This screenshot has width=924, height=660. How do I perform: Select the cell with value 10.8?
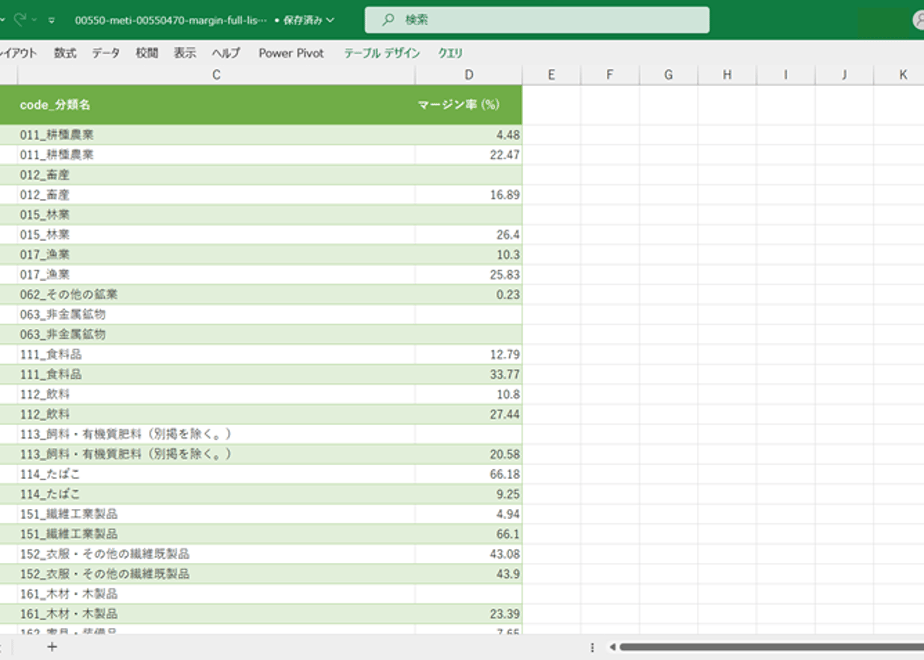[x=468, y=394]
